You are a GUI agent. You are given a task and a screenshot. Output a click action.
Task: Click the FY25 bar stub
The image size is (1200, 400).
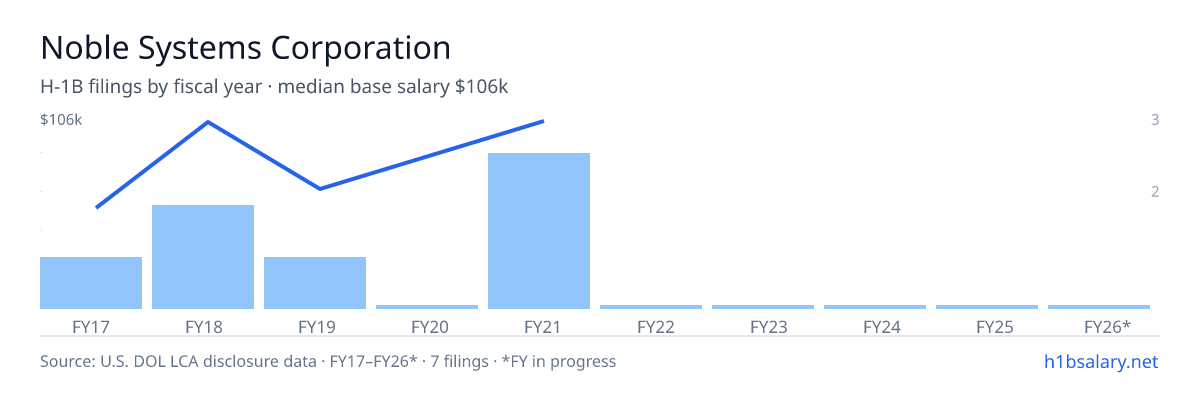(x=987, y=307)
